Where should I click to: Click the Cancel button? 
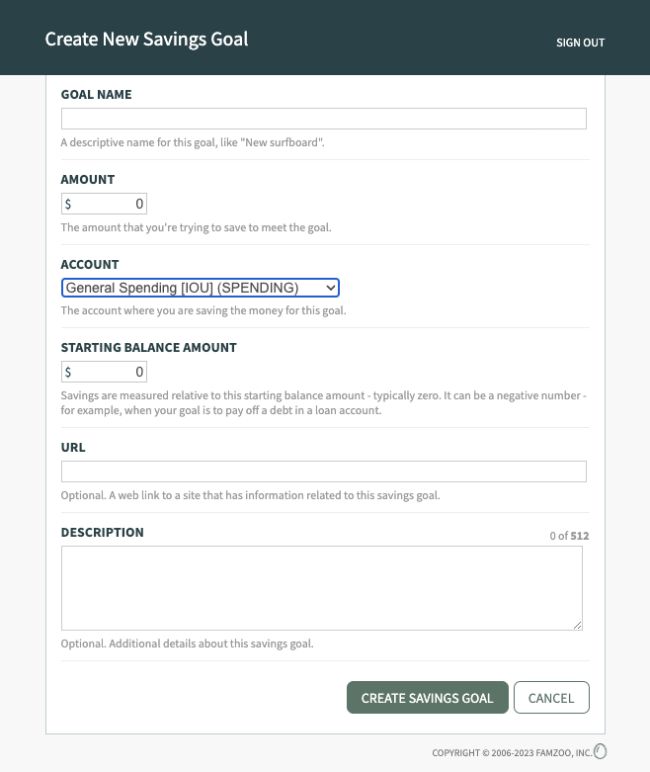552,697
